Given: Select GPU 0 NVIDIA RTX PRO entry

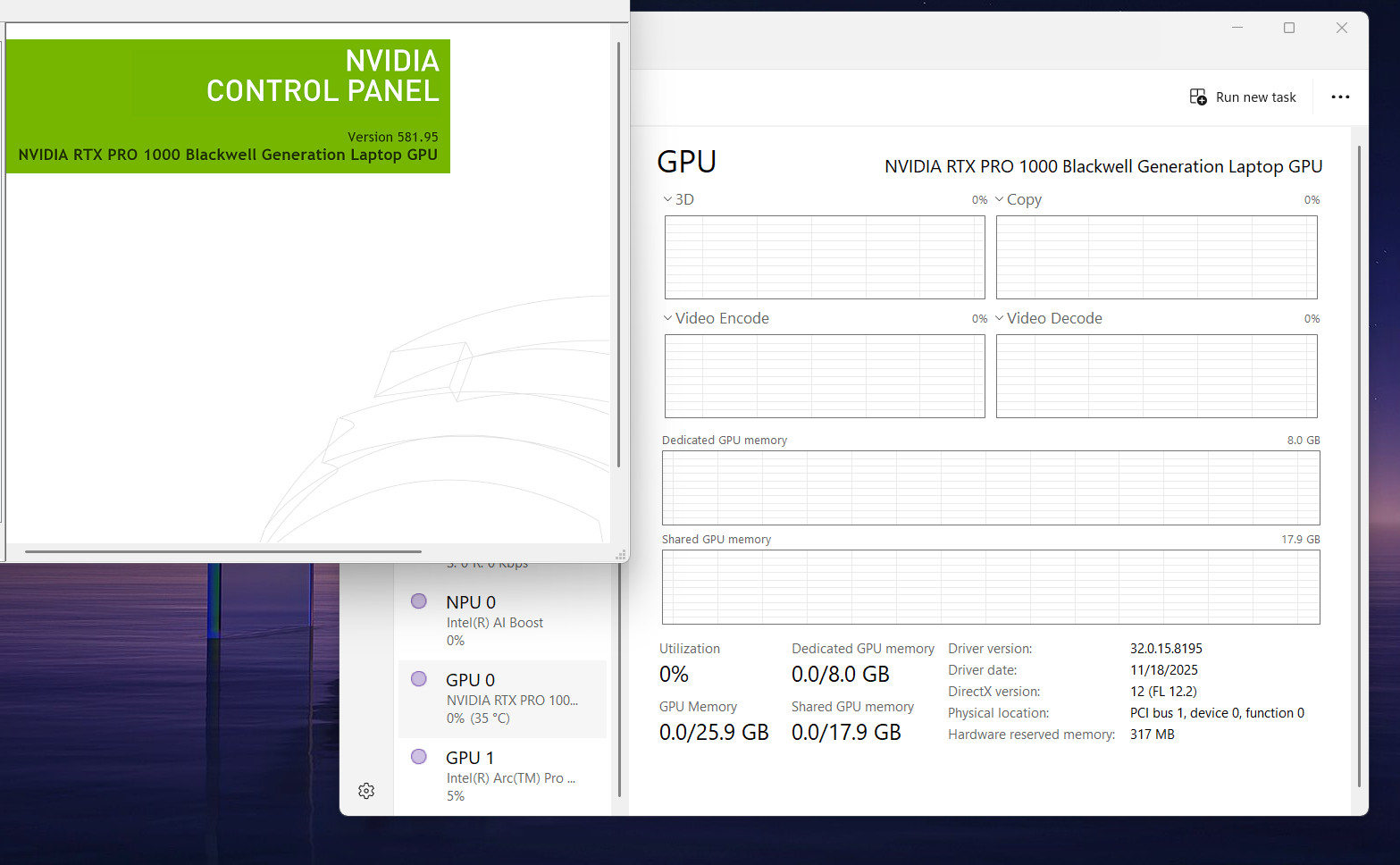Looking at the screenshot, I should click(x=502, y=699).
